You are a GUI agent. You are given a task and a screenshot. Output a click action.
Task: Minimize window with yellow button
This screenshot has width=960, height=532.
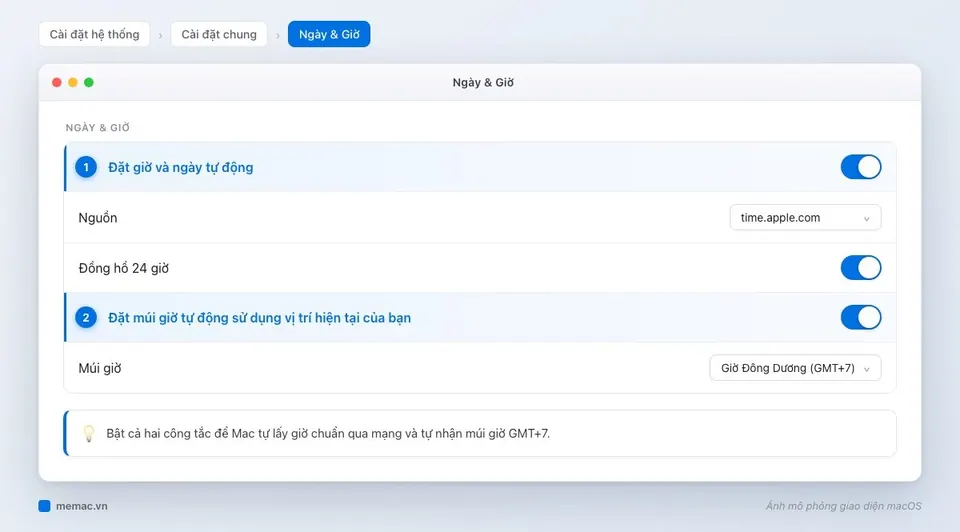pos(73,83)
